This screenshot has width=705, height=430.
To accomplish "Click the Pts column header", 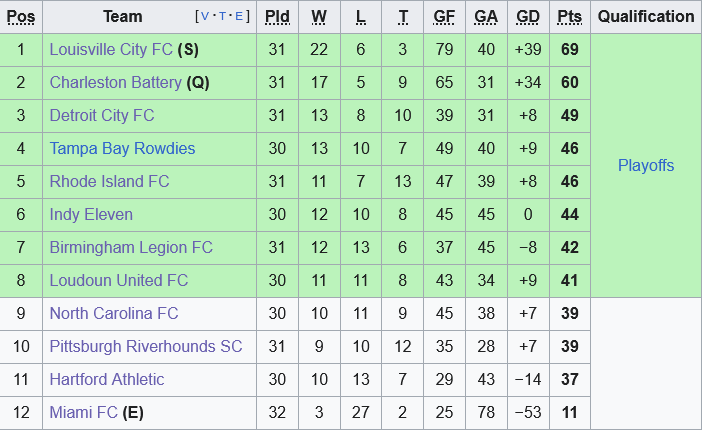I will point(569,16).
